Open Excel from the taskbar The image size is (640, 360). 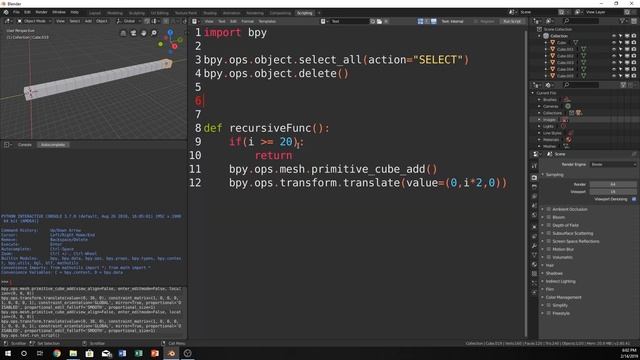click(138, 353)
